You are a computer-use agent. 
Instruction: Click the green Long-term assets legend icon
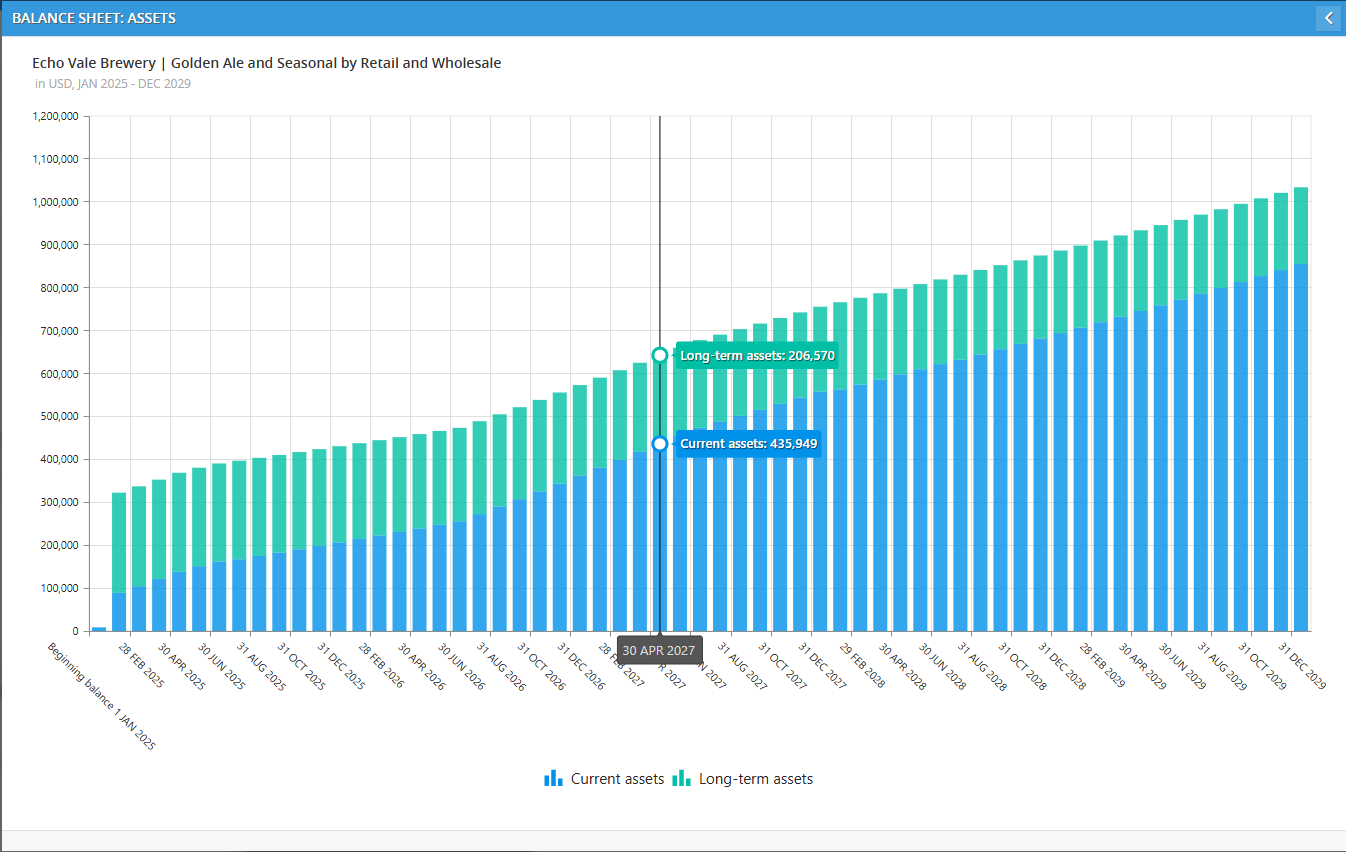point(681,778)
